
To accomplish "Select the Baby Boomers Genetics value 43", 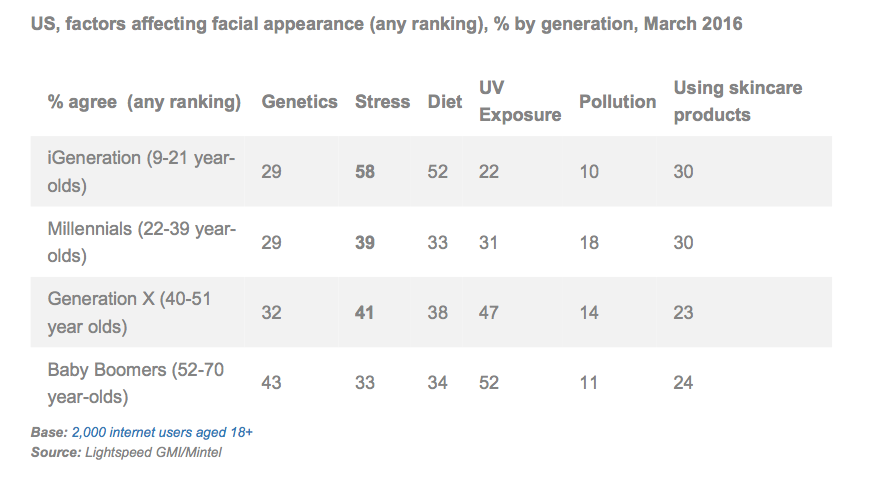I will [x=272, y=383].
